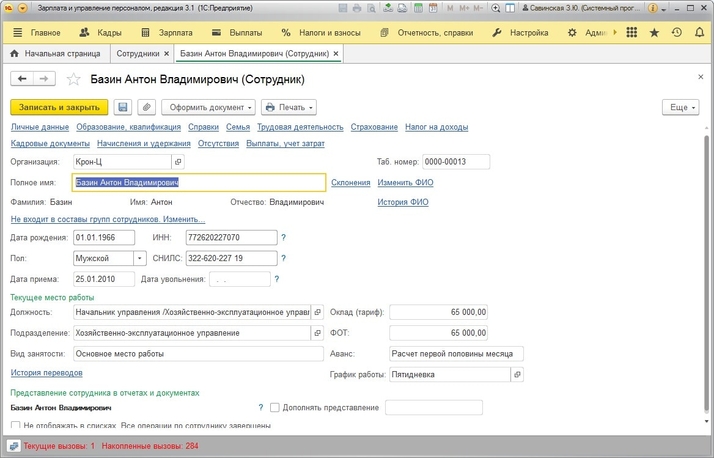Open the Еще dropdown menu
The height and width of the screenshot is (458, 714).
point(681,107)
